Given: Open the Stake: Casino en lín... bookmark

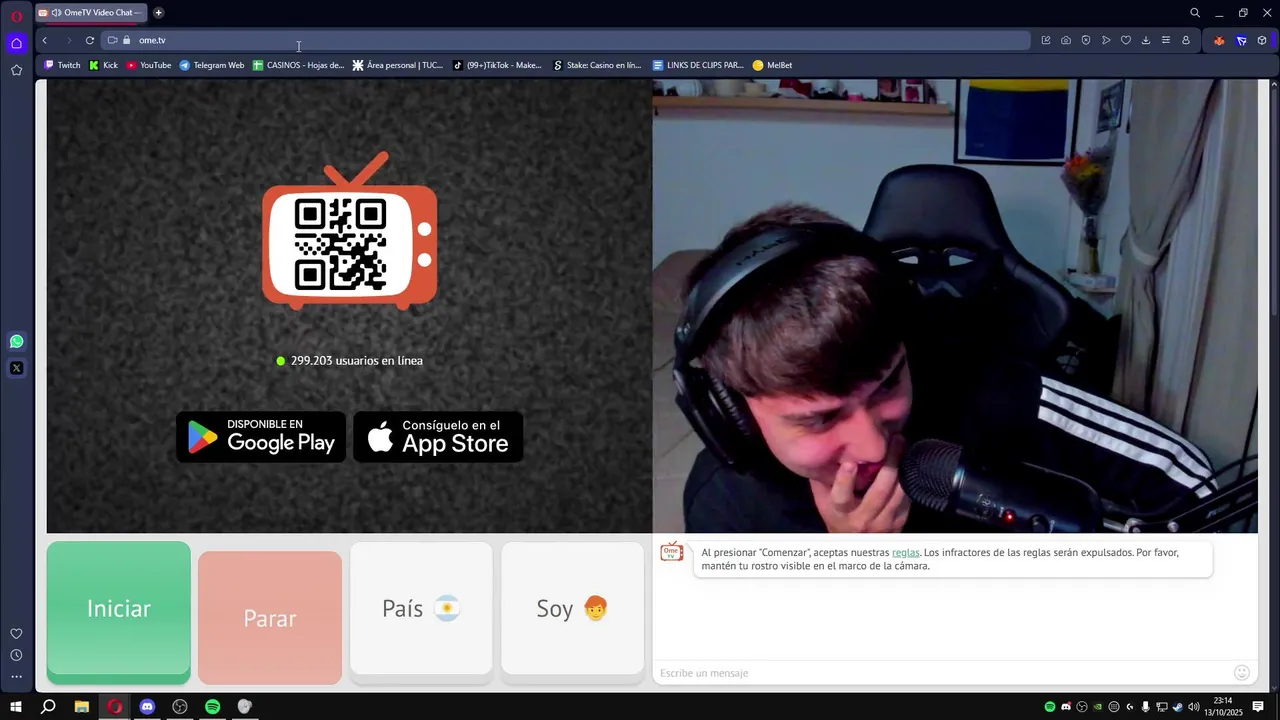Looking at the screenshot, I should (597, 65).
